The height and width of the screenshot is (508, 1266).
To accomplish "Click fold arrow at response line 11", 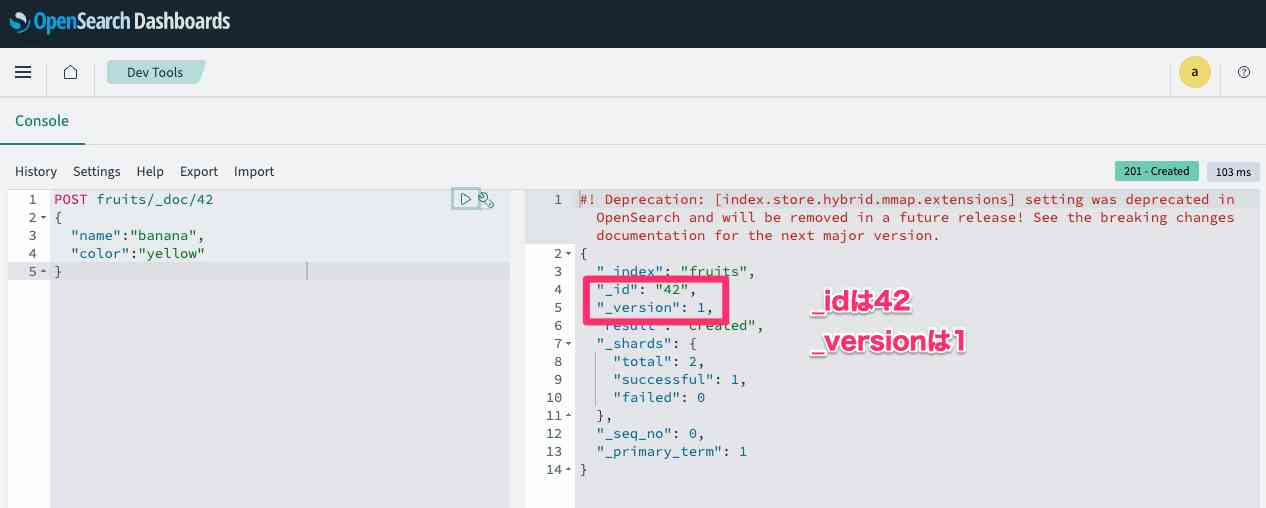I will (x=569, y=416).
